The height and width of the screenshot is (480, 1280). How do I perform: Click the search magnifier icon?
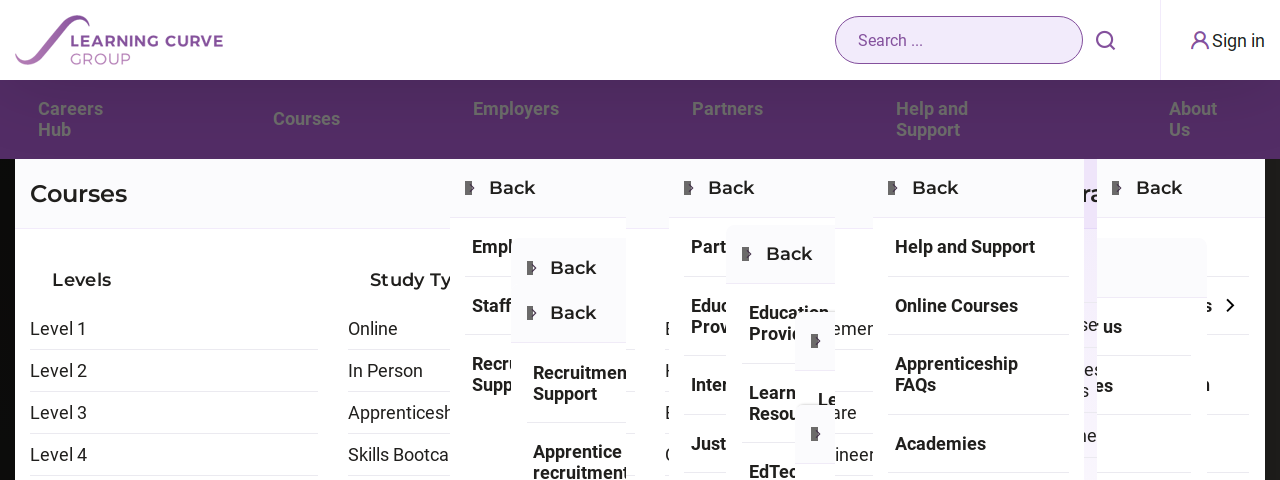pos(1105,40)
